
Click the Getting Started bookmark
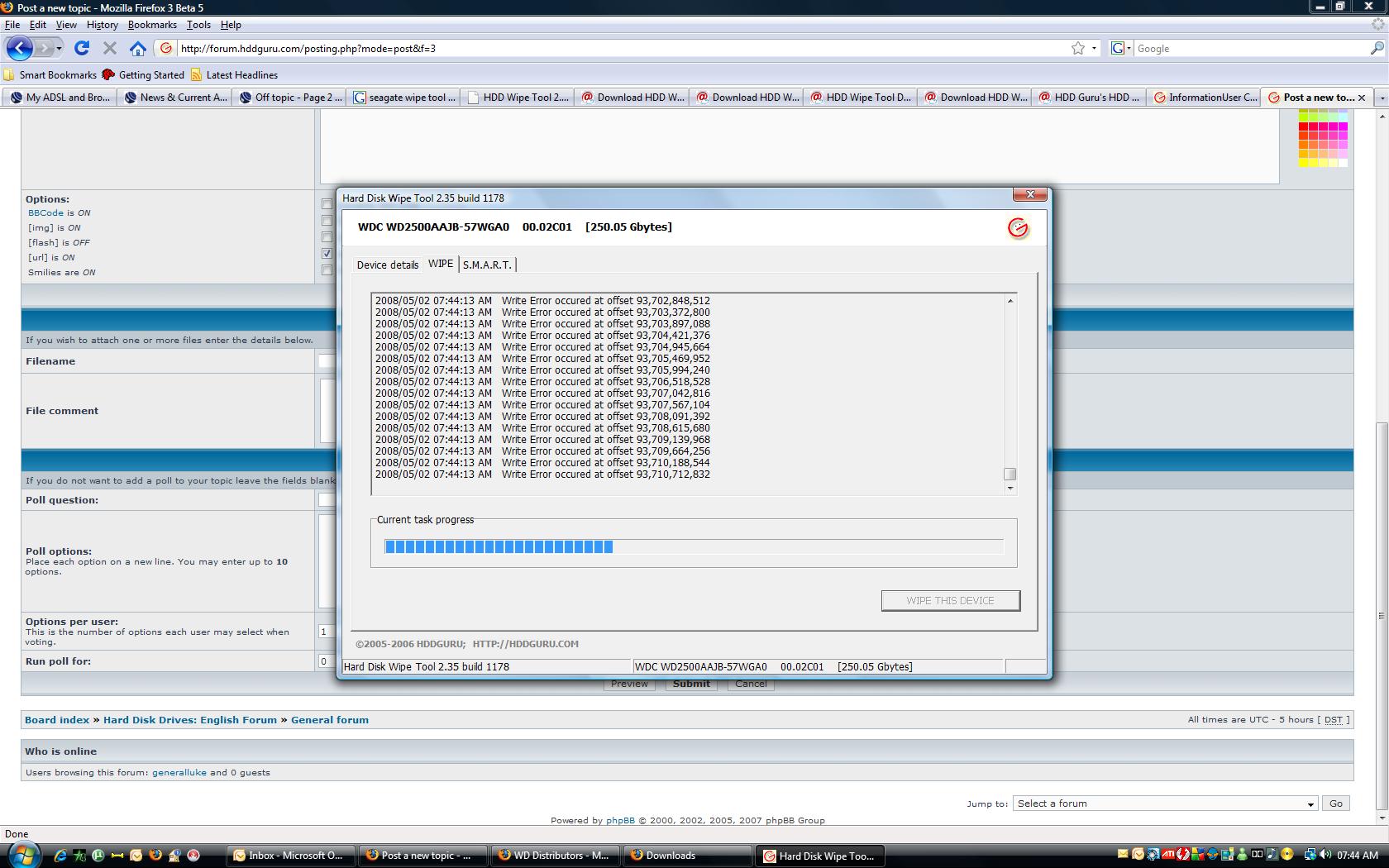143,74
